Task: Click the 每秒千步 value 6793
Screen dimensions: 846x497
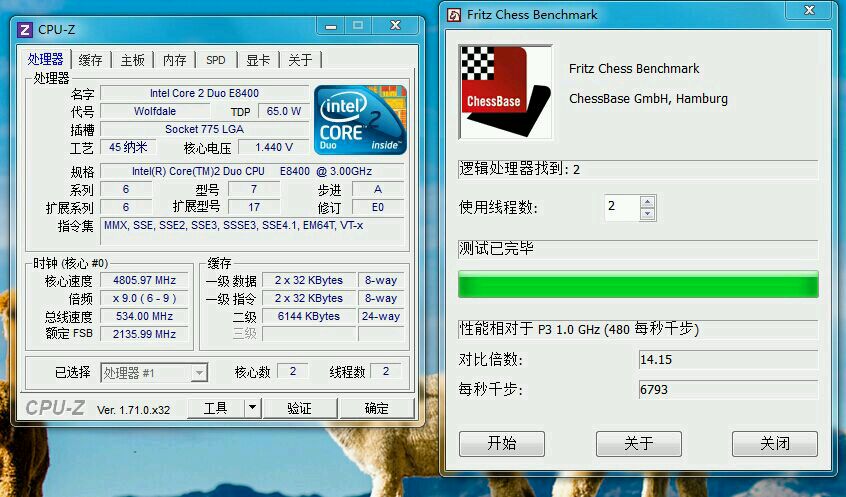Action: 728,389
